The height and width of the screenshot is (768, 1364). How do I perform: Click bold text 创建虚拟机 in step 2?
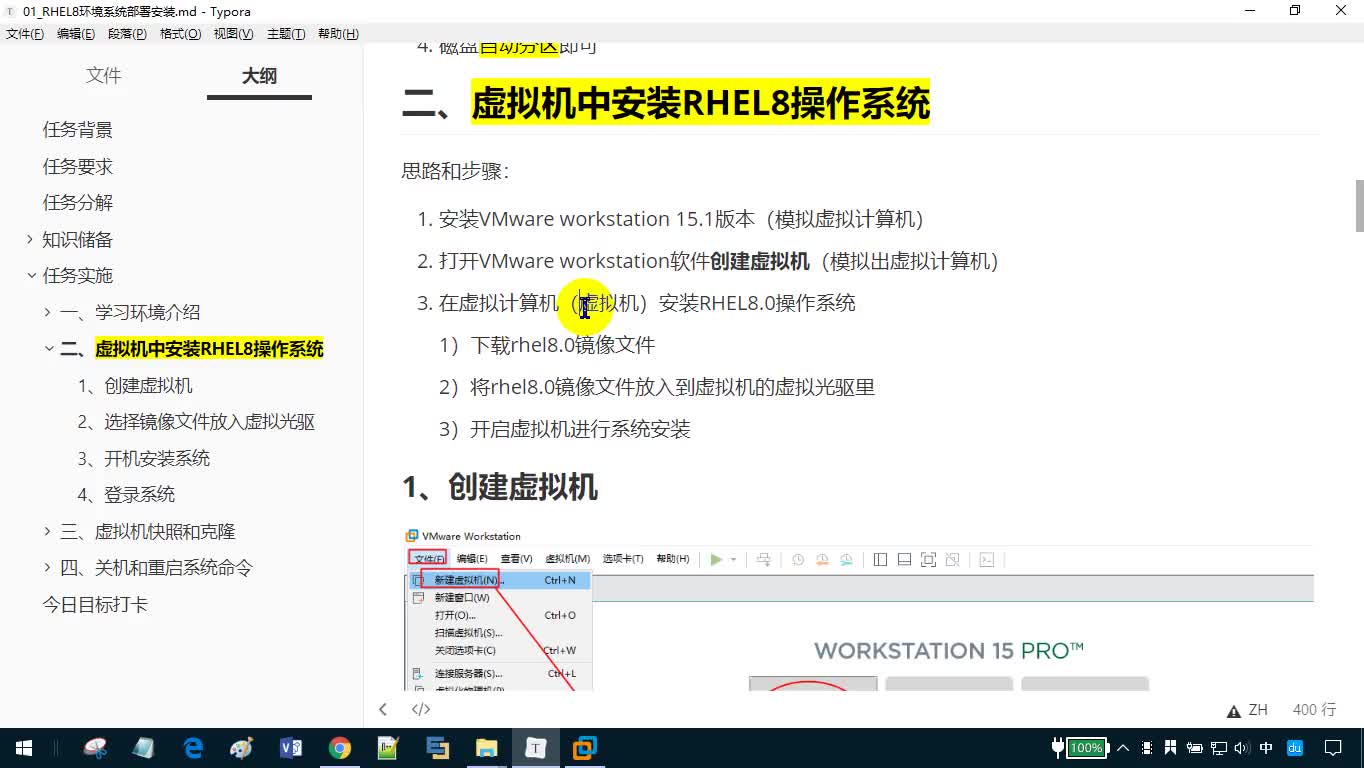click(760, 261)
